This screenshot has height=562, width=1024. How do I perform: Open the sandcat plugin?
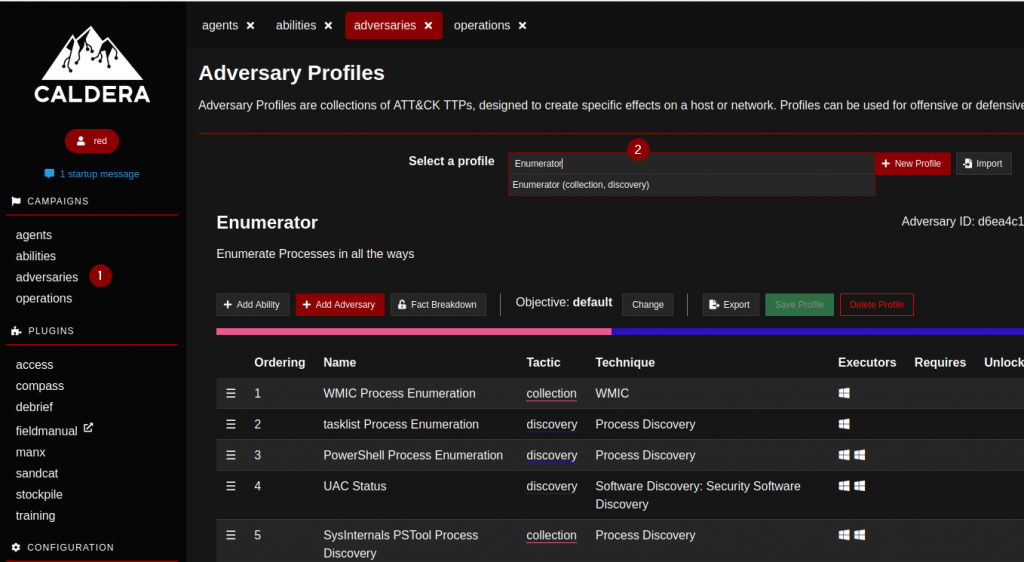coord(37,473)
